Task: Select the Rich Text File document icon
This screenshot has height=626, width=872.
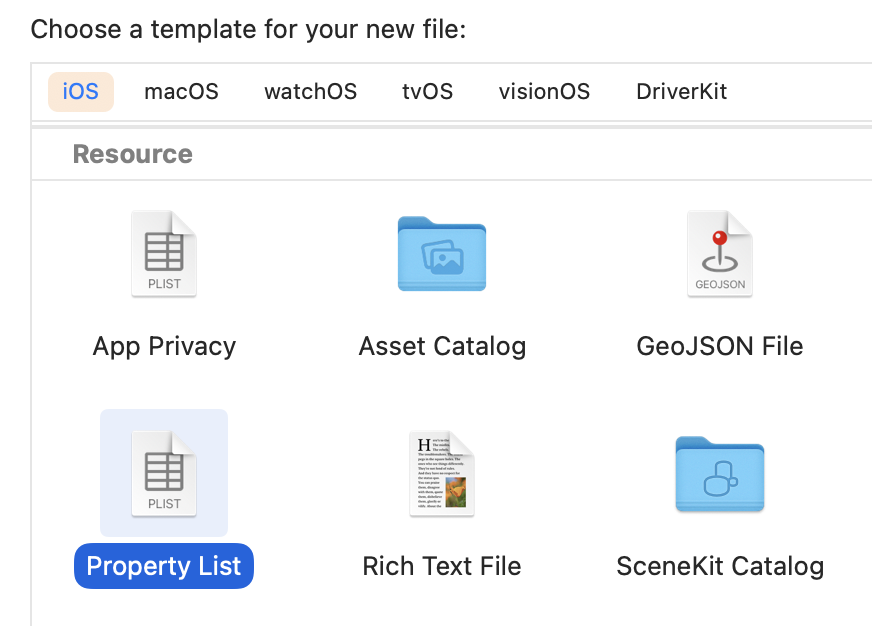Action: [x=442, y=473]
